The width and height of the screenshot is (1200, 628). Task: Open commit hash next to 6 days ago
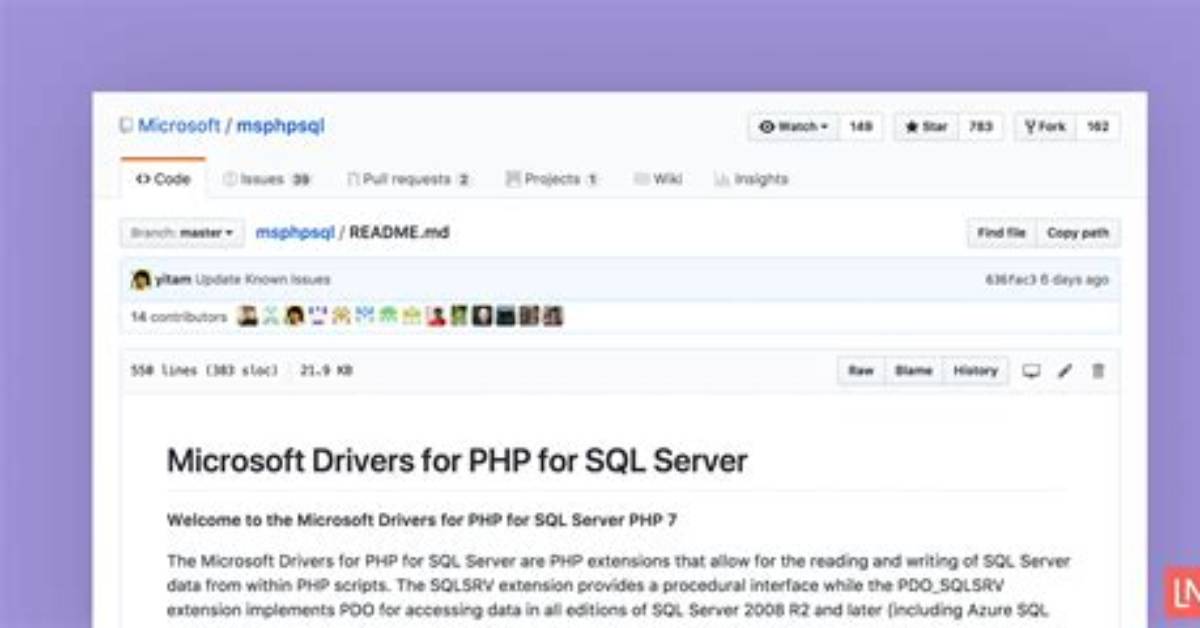1010,280
